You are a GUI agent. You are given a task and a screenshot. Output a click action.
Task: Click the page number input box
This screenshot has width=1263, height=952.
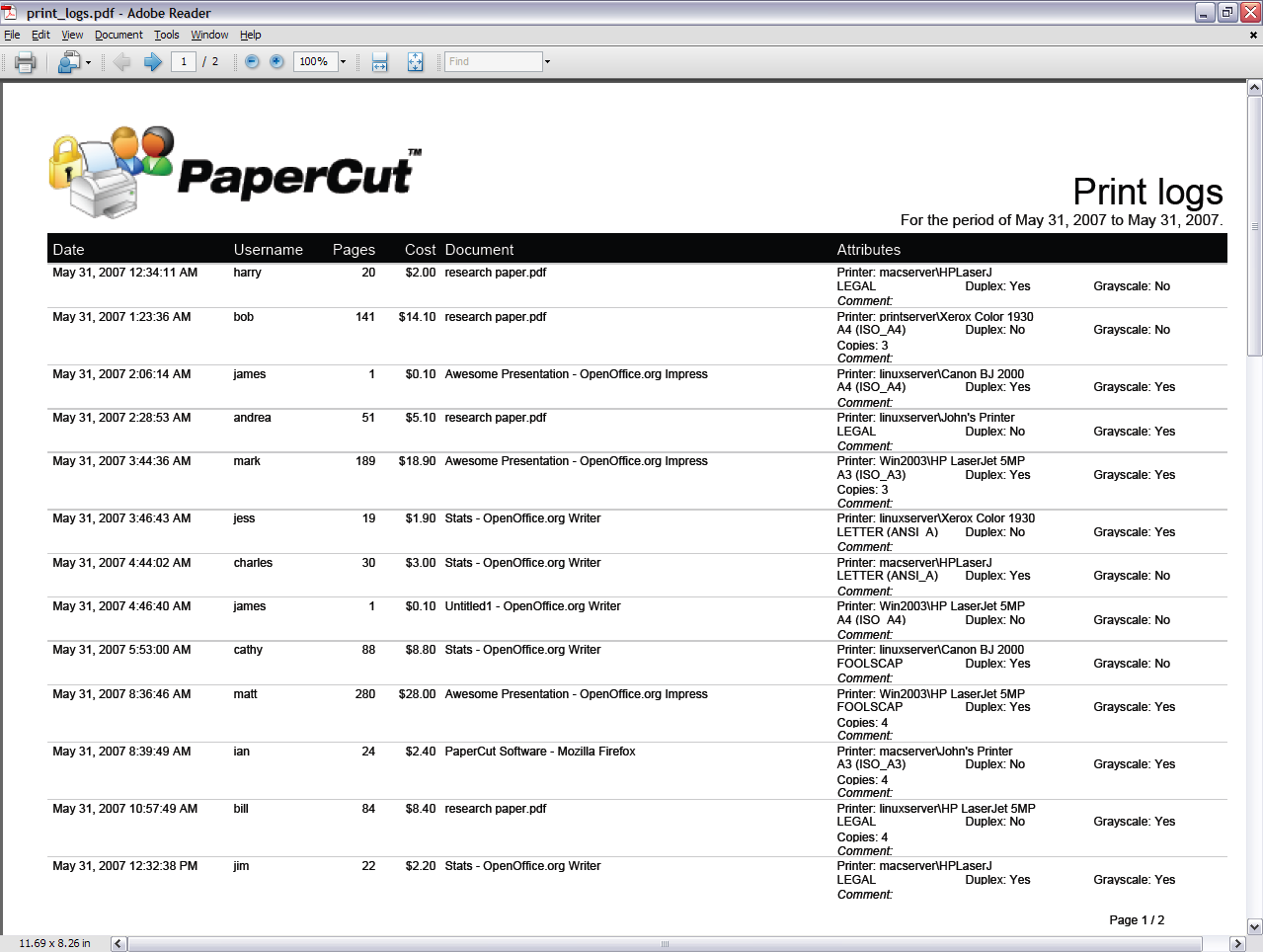point(184,62)
